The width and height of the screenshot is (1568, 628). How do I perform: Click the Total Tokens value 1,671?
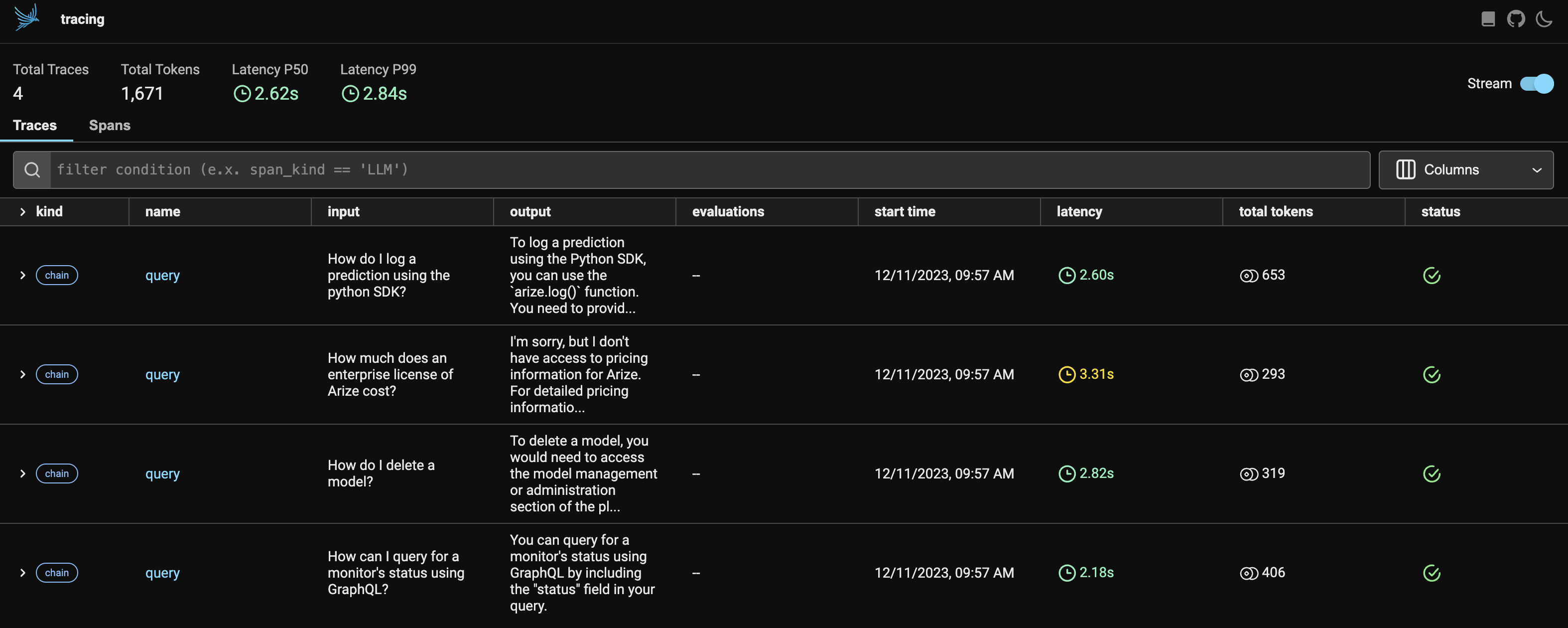(x=142, y=94)
